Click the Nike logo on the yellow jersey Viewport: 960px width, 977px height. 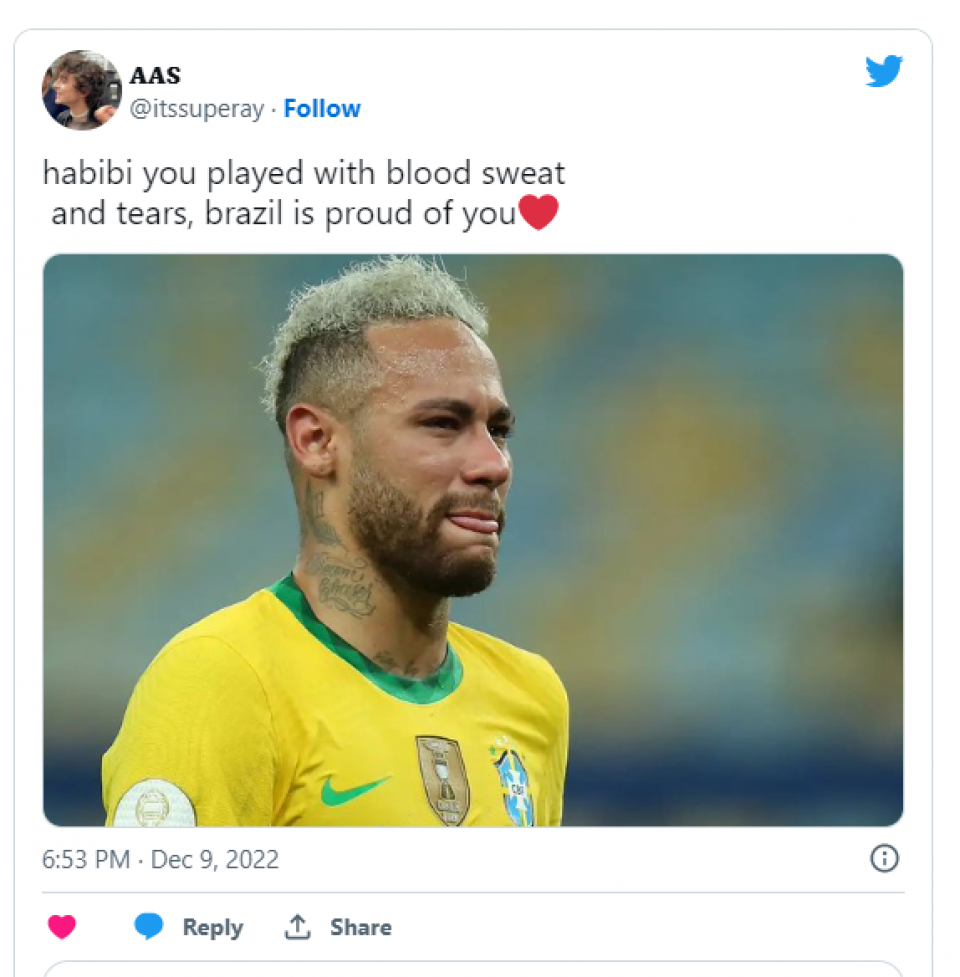click(x=353, y=789)
